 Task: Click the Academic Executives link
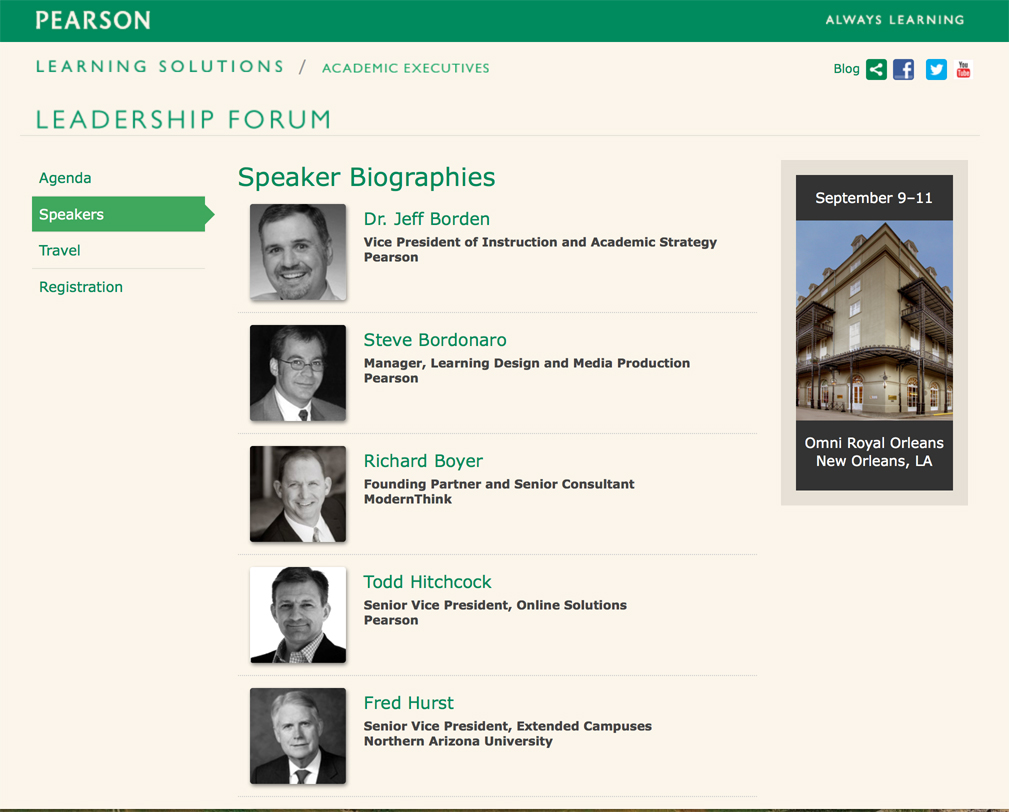click(405, 68)
